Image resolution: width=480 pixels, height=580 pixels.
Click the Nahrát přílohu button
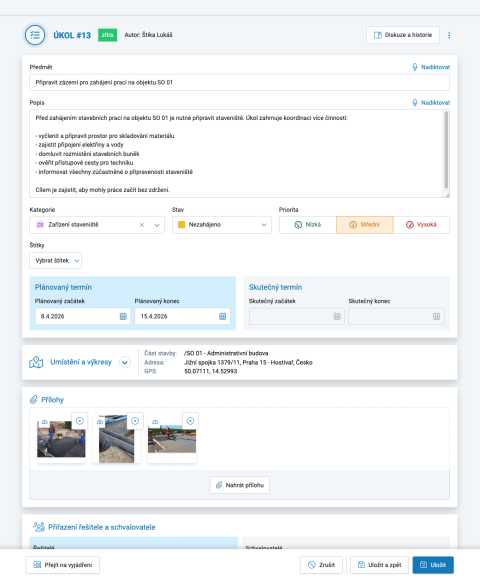[x=240, y=485]
